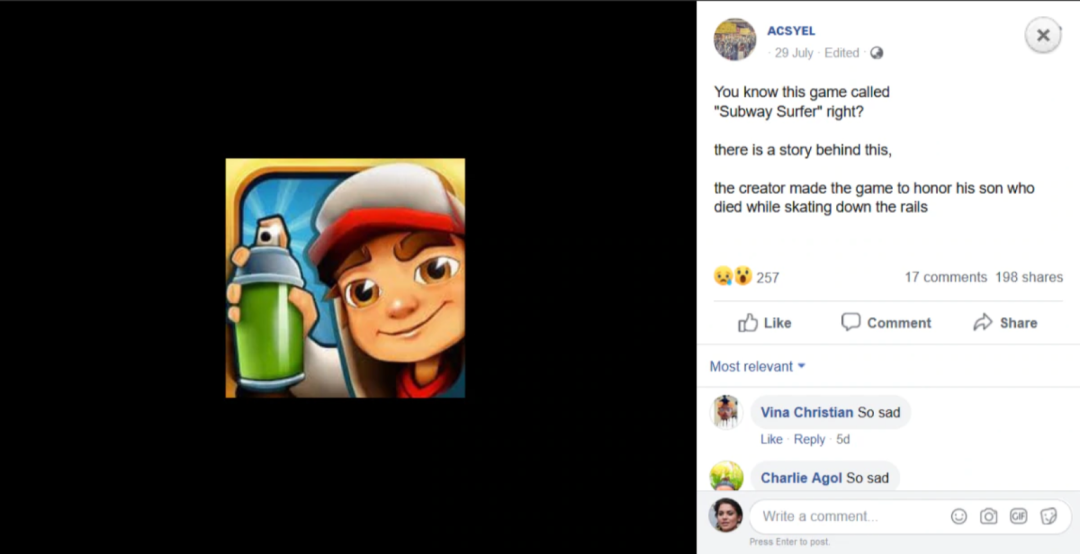Open Charlie Agol's profile name link
The height and width of the screenshot is (554, 1080).
click(x=801, y=478)
